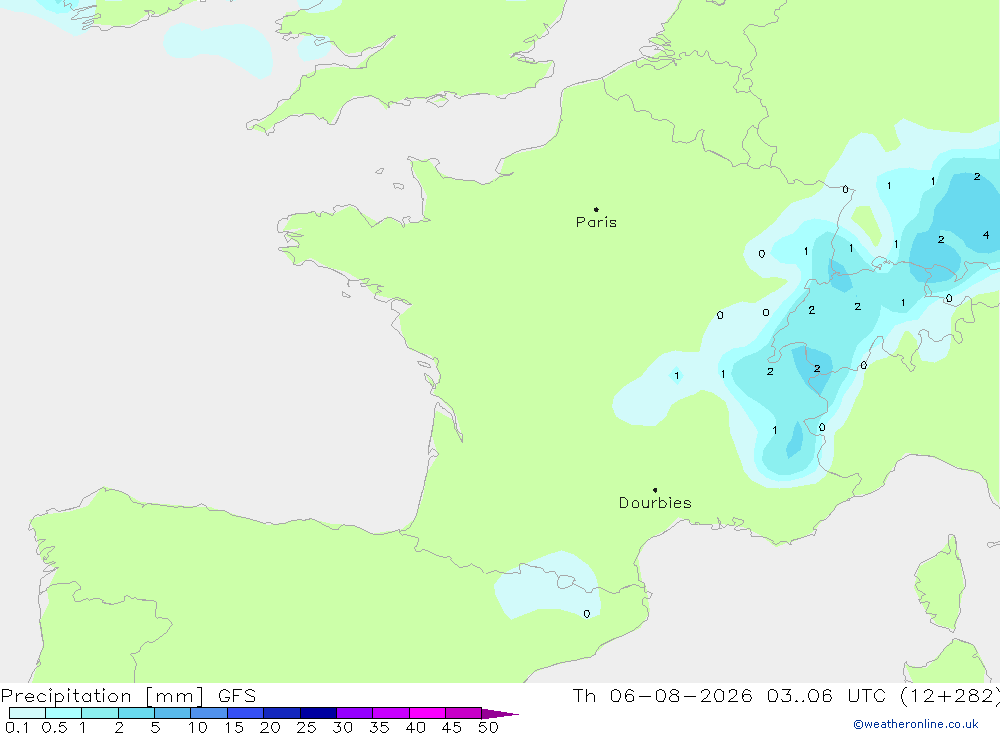The height and width of the screenshot is (733, 1000).
Task: Pick the blue legend swatch between 10 and 15
Action: 209,713
